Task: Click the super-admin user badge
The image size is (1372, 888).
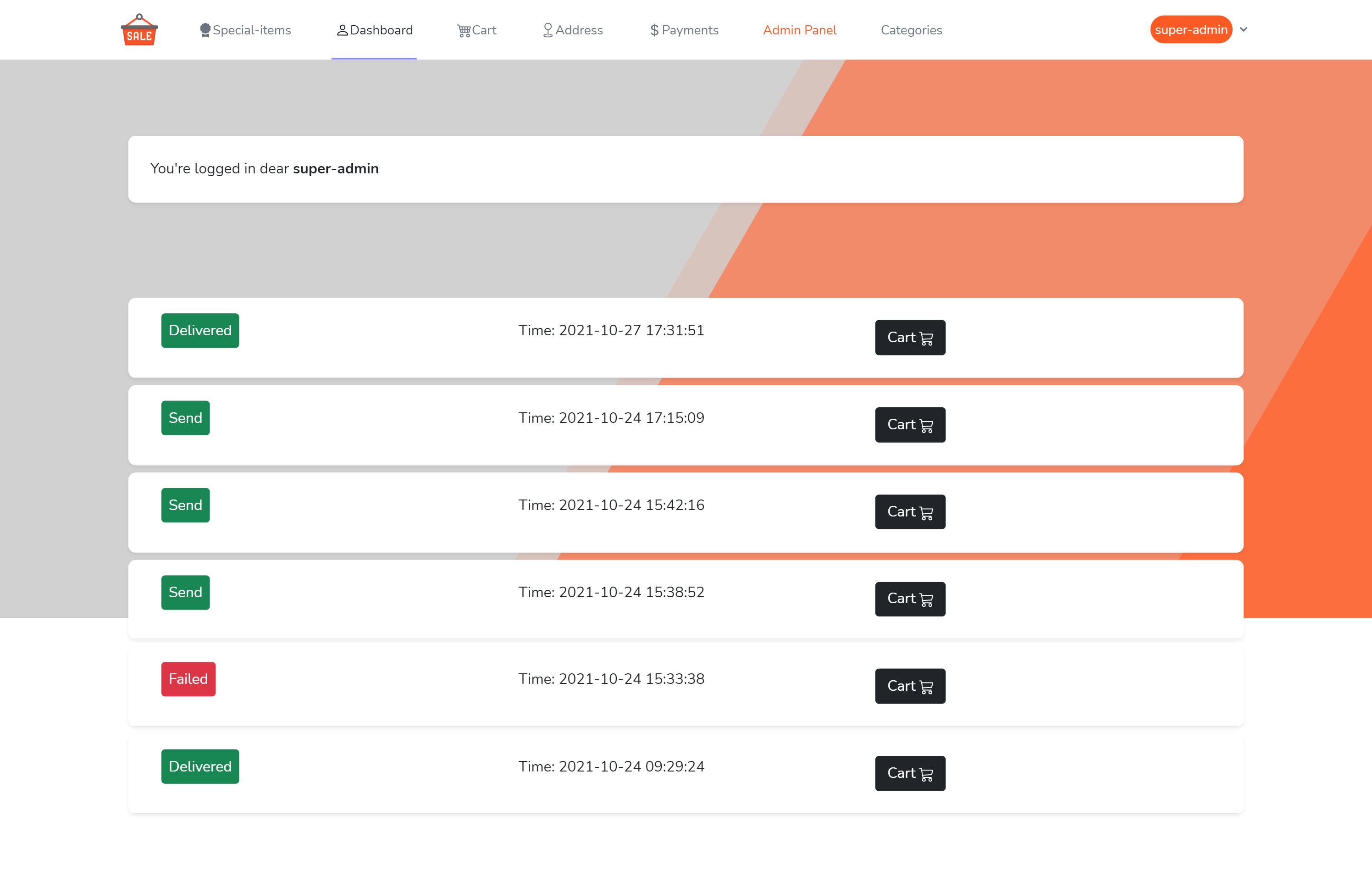Action: coord(1190,29)
